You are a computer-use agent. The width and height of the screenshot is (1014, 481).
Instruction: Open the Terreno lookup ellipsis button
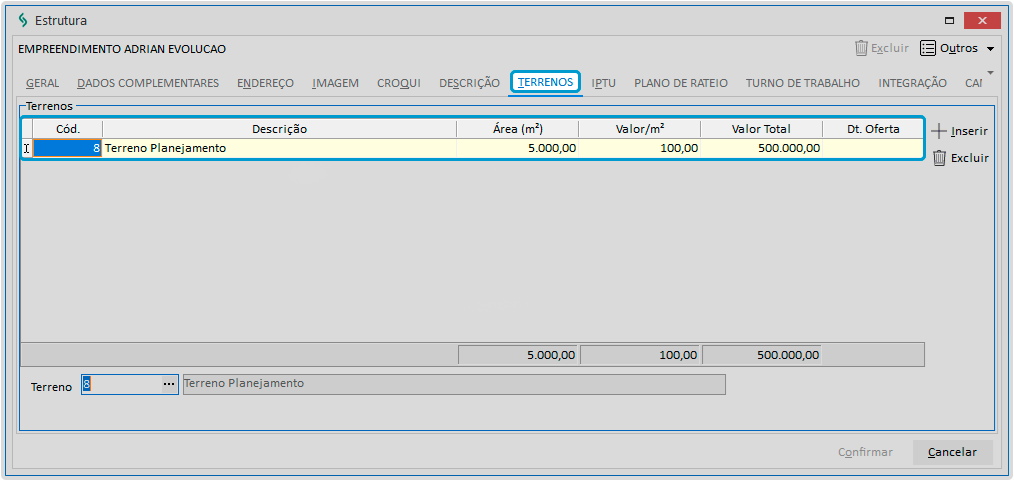point(169,384)
